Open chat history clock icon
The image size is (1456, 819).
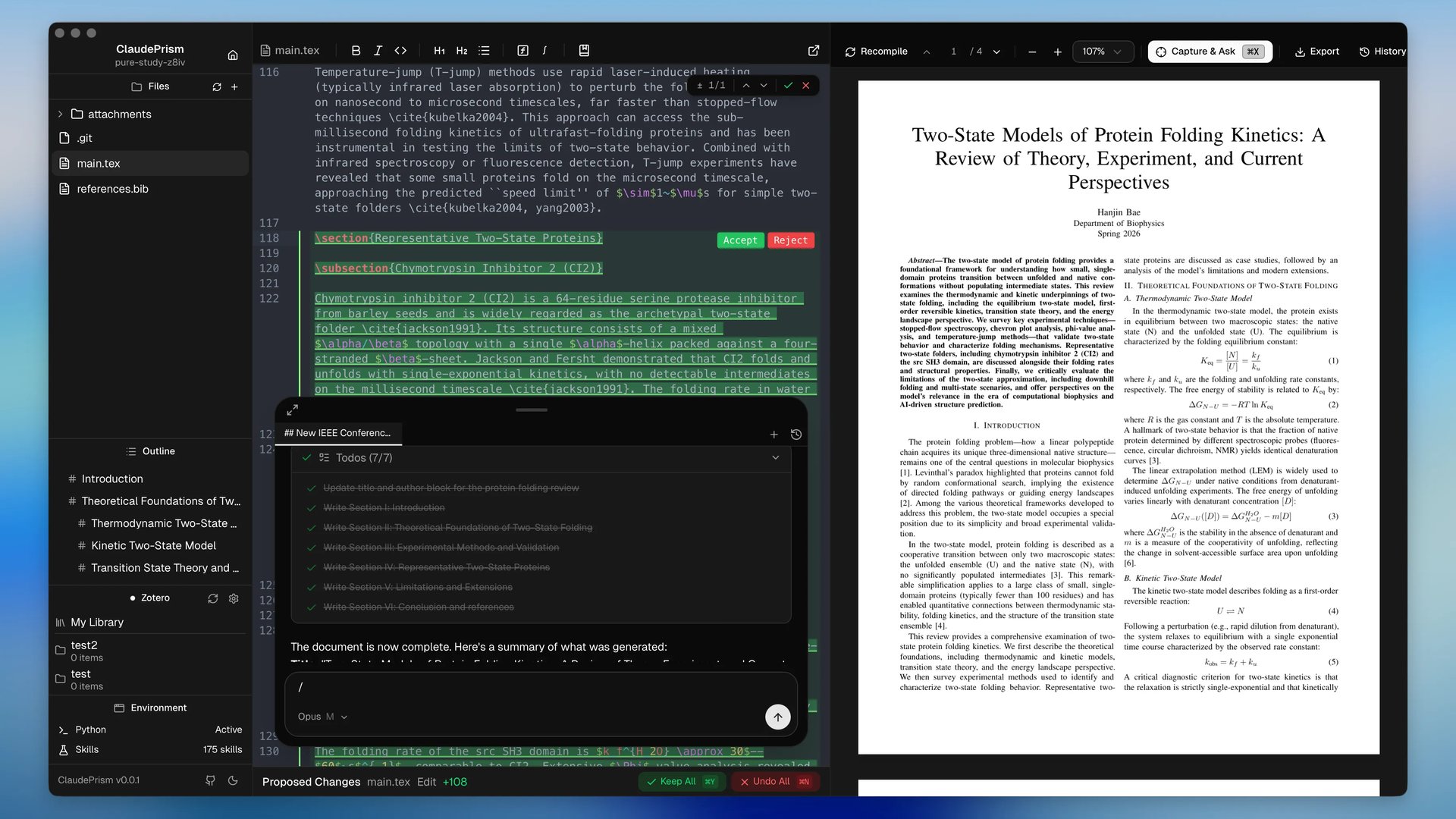(x=795, y=435)
